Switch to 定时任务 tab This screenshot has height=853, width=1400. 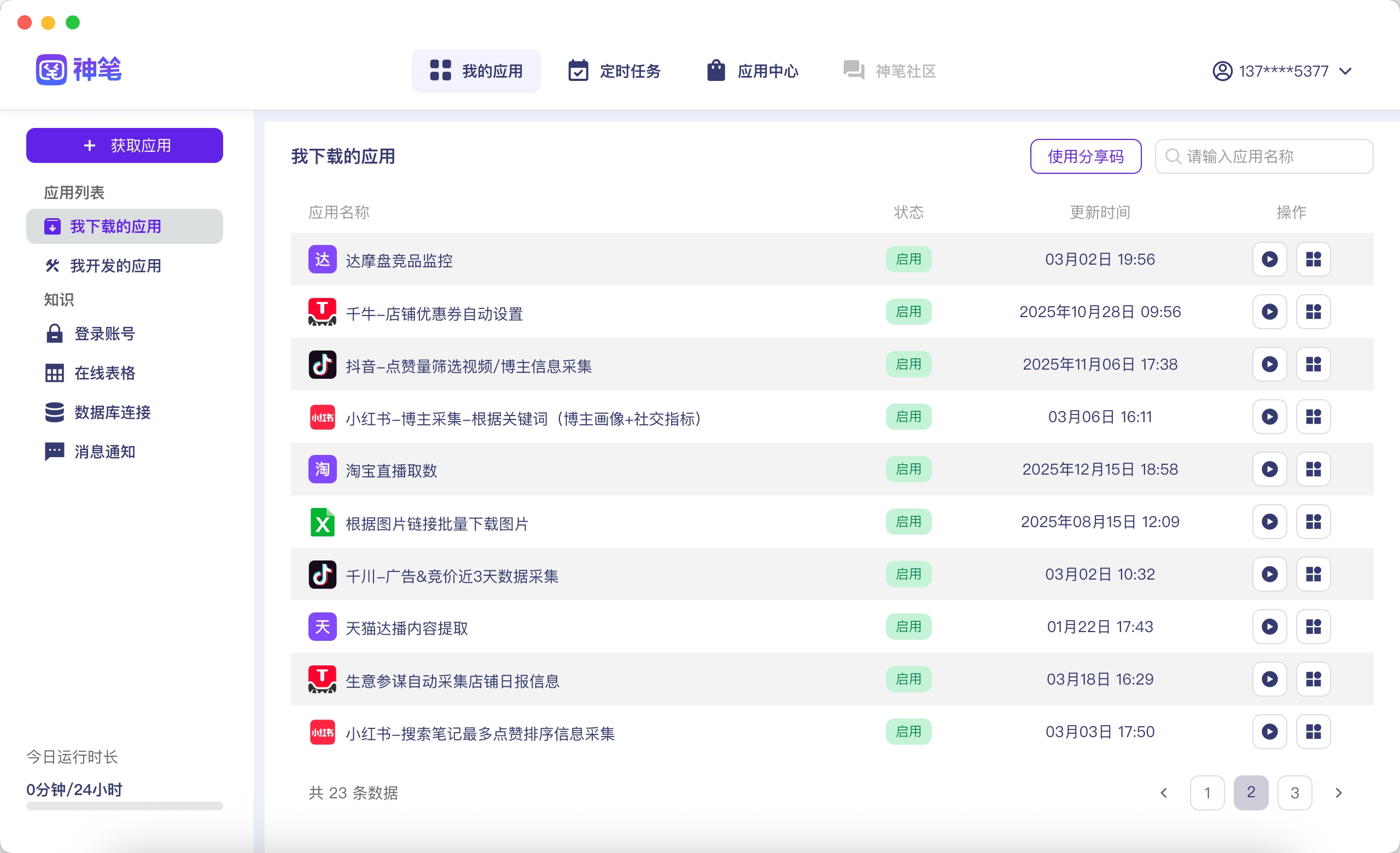pyautogui.click(x=614, y=72)
